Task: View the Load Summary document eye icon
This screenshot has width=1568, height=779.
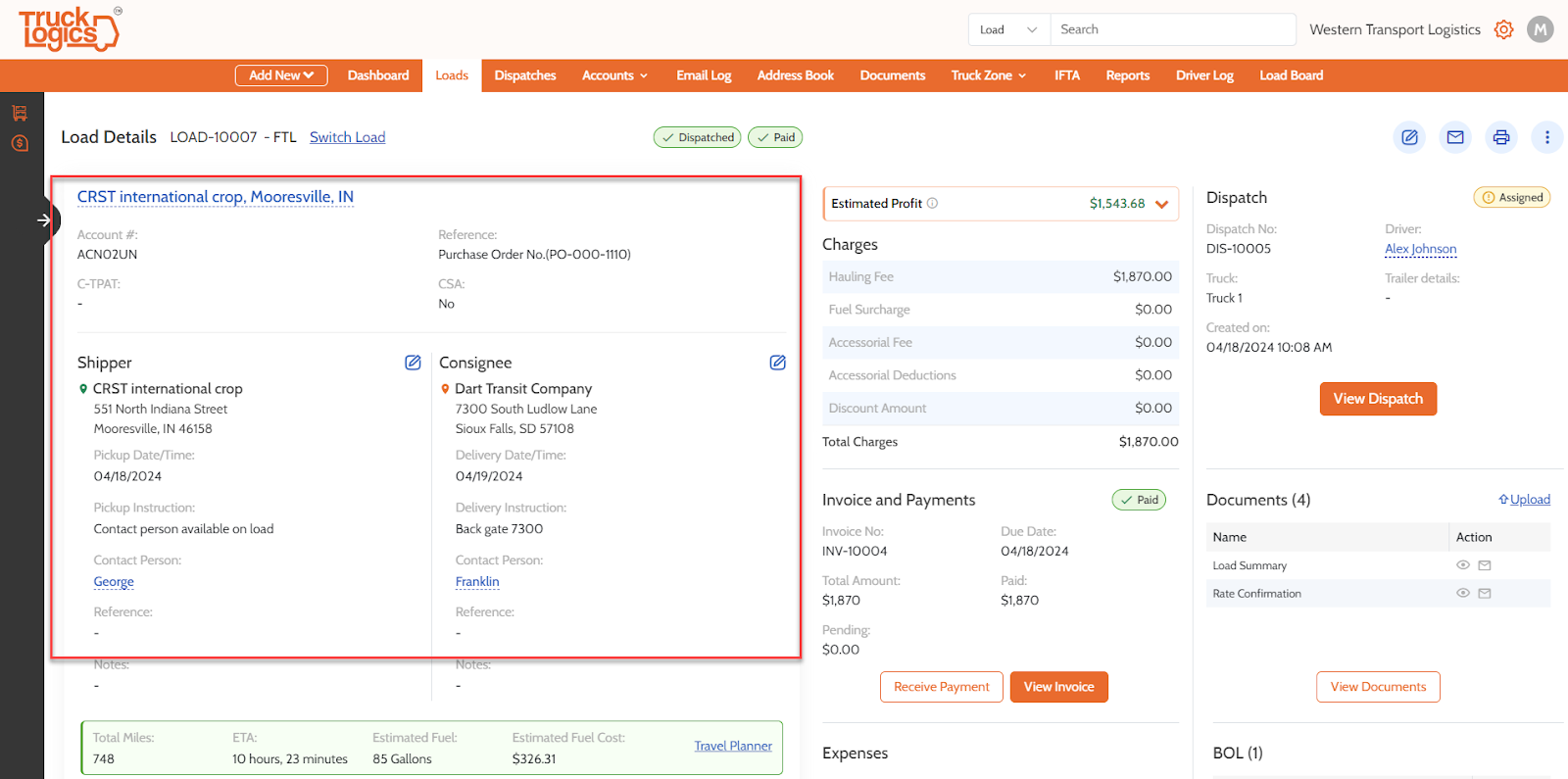Action: pyautogui.click(x=1463, y=565)
